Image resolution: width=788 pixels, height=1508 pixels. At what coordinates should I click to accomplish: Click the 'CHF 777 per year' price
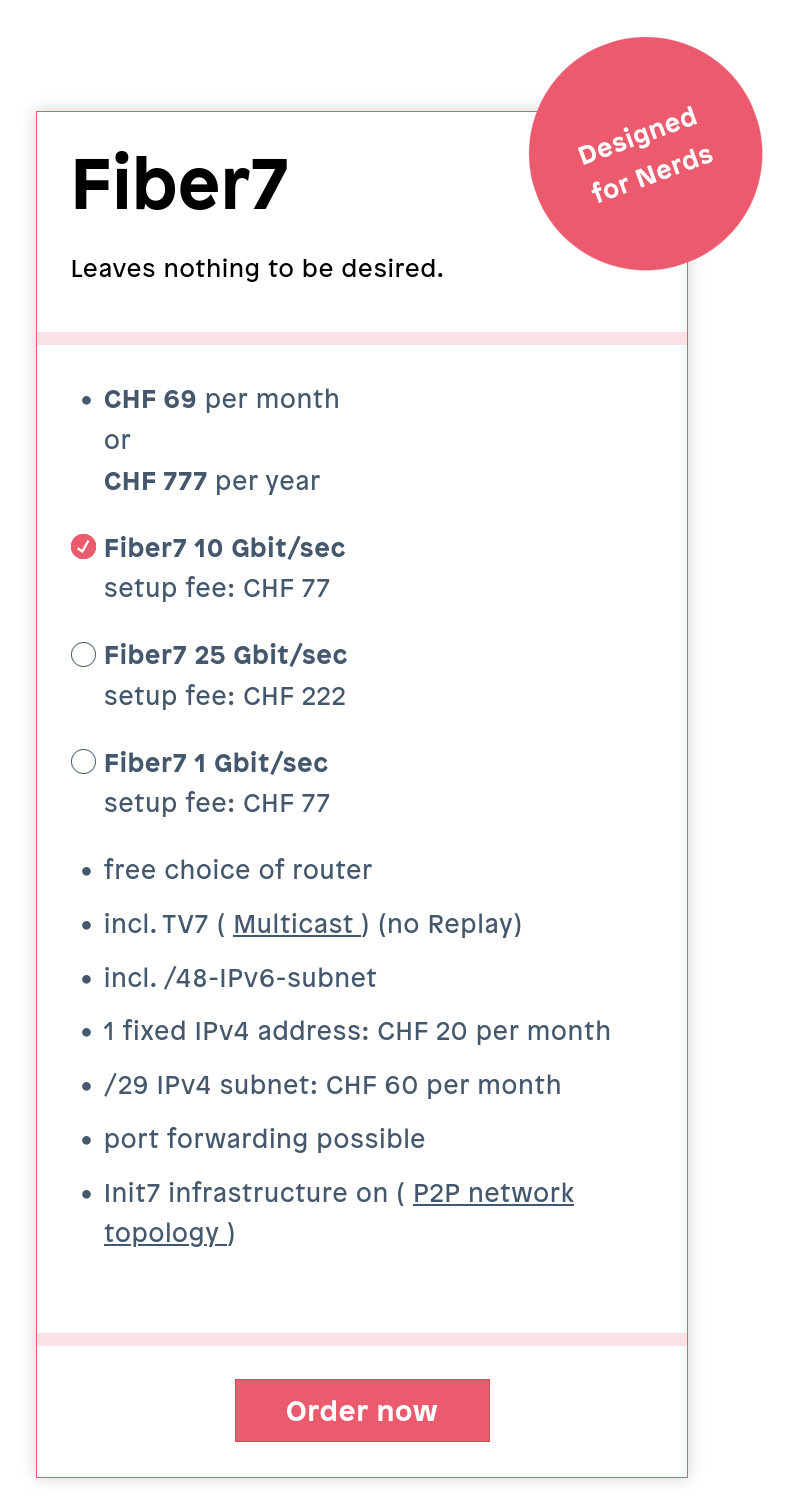(x=212, y=481)
